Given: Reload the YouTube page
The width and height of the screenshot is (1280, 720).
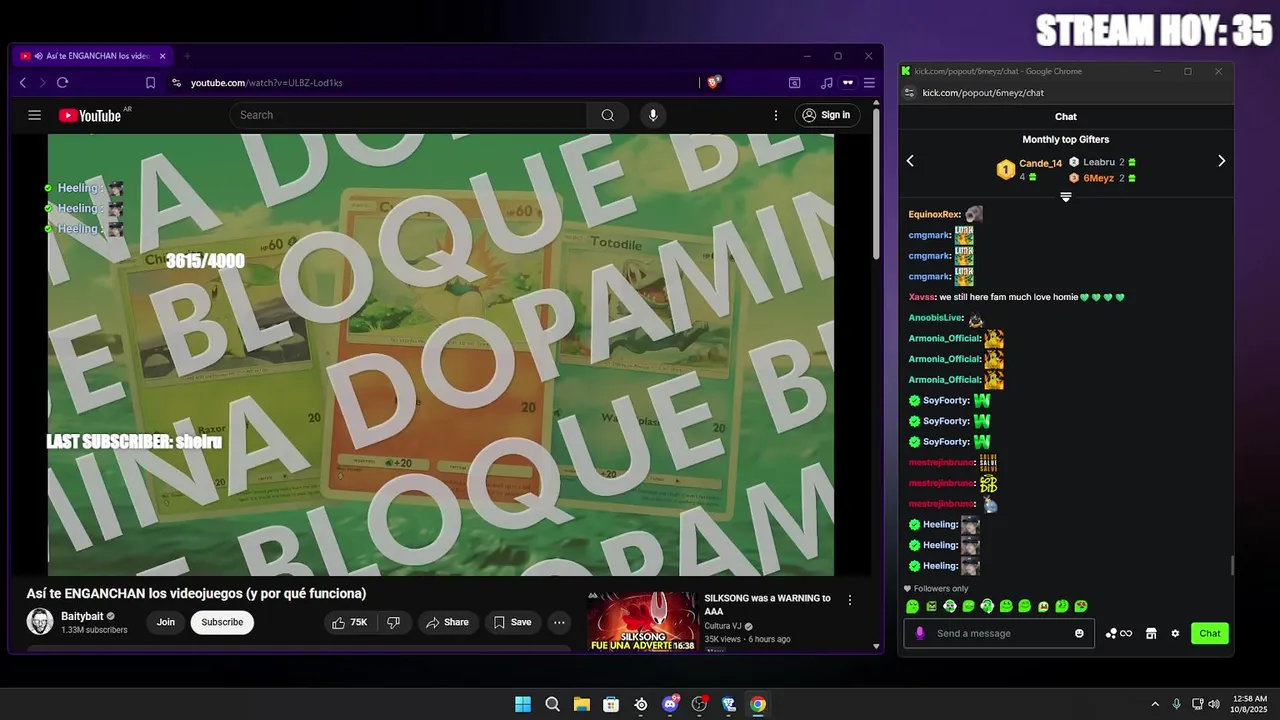Looking at the screenshot, I should 63,83.
